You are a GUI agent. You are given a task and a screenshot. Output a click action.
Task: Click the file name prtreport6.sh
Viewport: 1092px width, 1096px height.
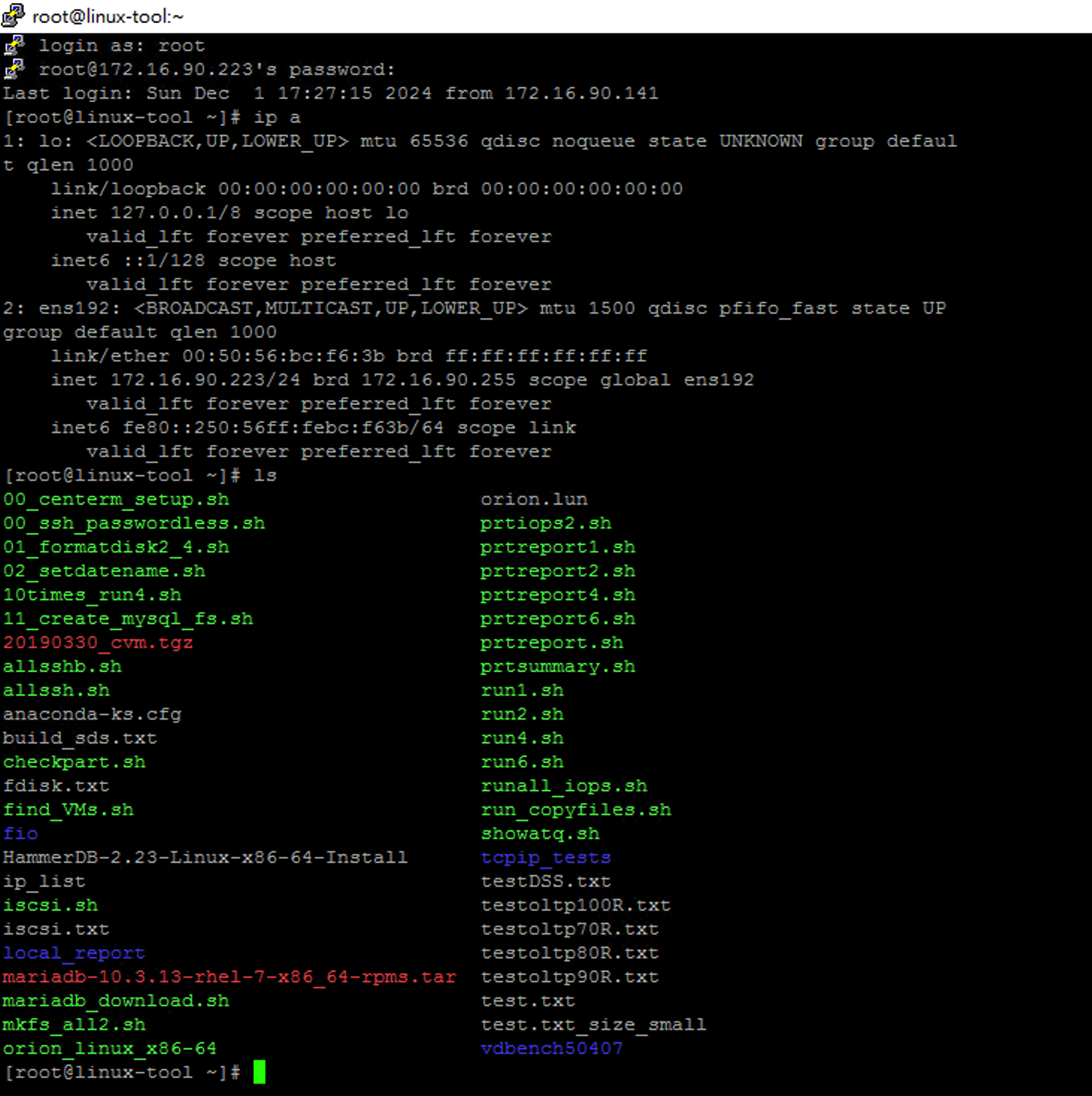558,619
